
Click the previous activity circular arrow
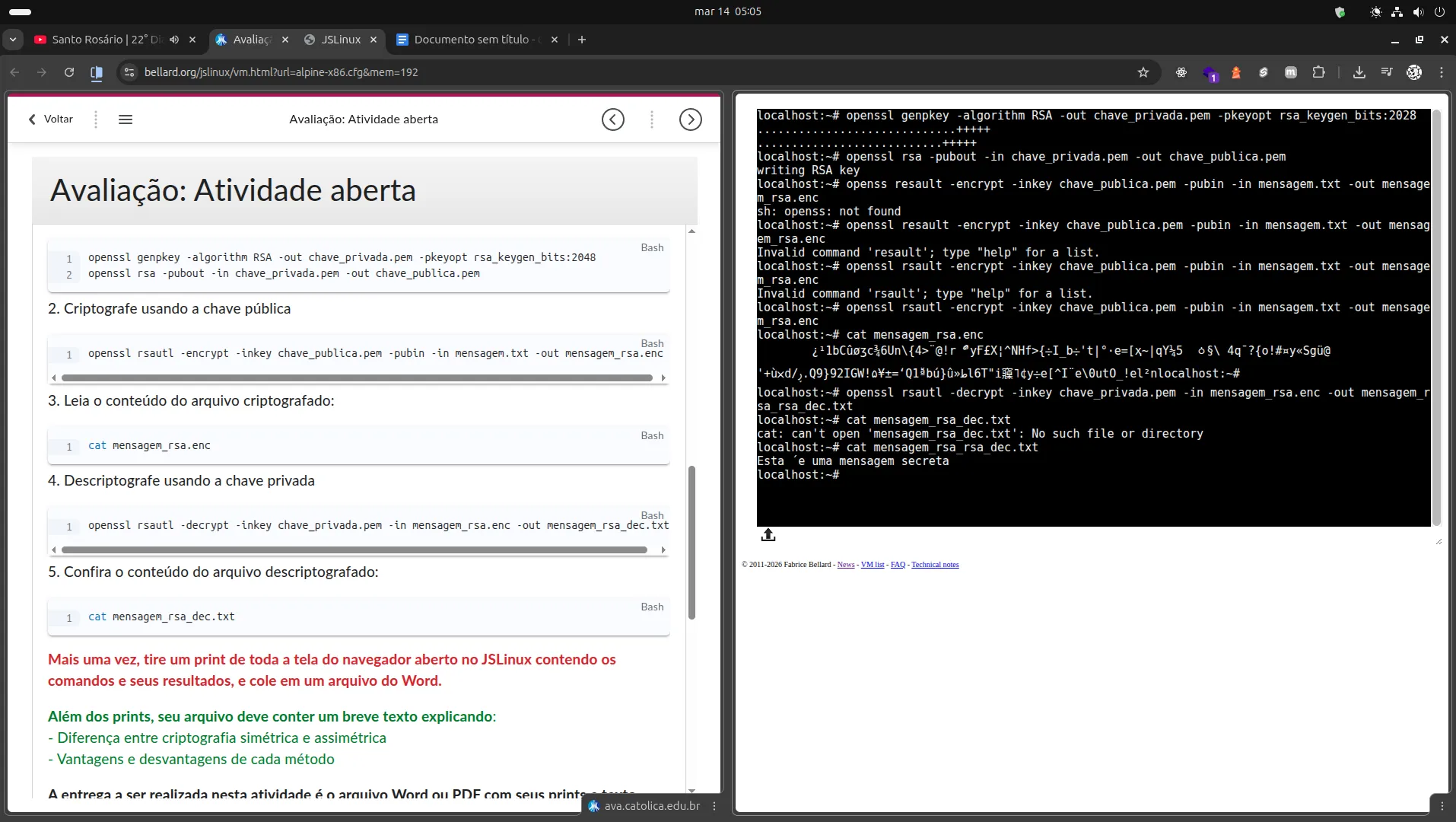pos(612,119)
